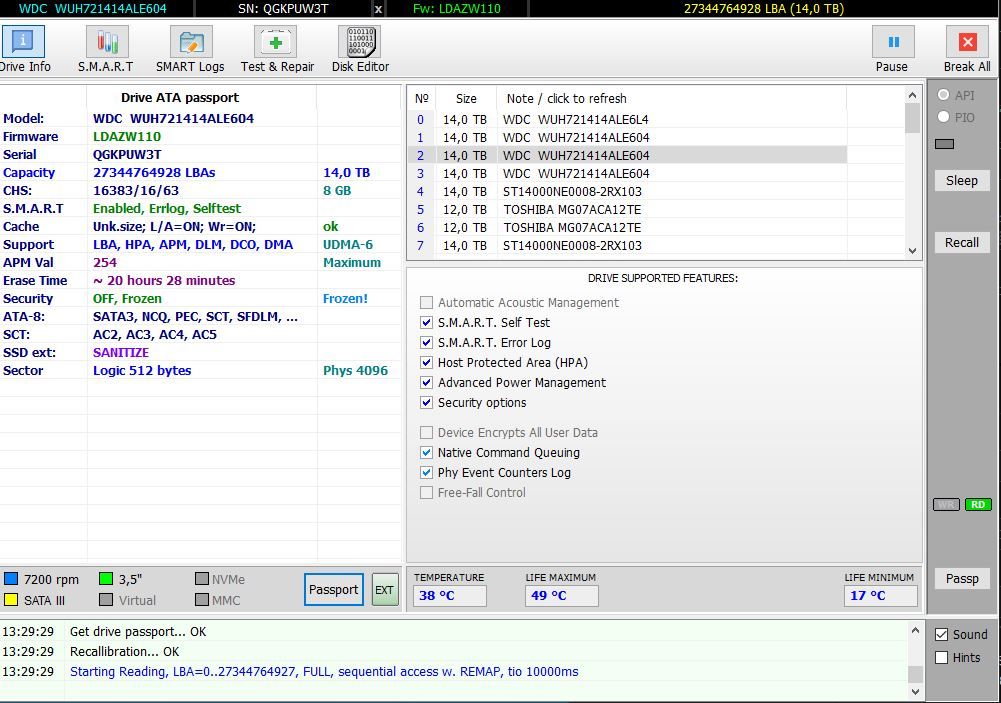Click the SANITIZE SSD ext value

(121, 352)
